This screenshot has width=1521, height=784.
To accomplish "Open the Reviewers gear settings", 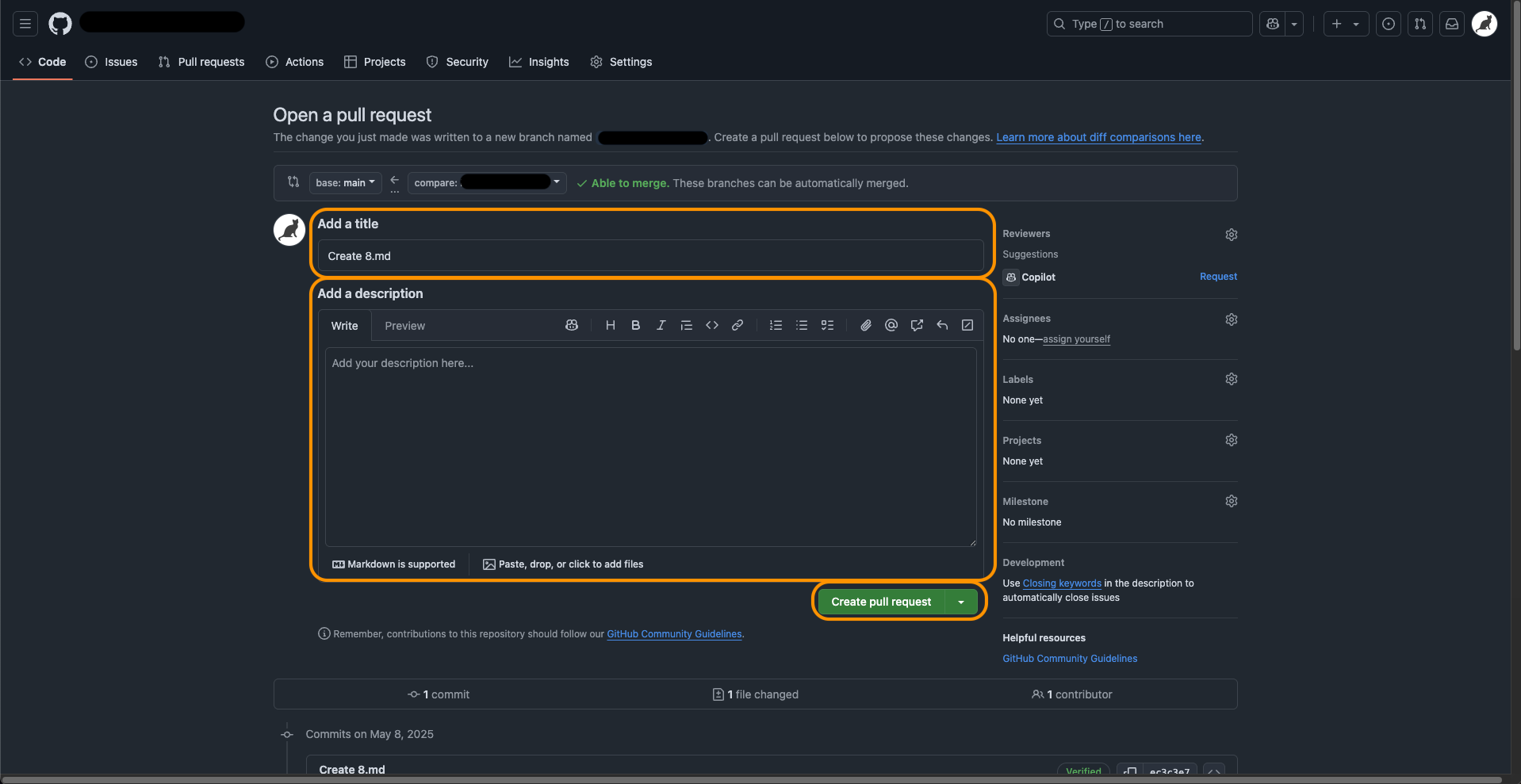I will [1231, 235].
